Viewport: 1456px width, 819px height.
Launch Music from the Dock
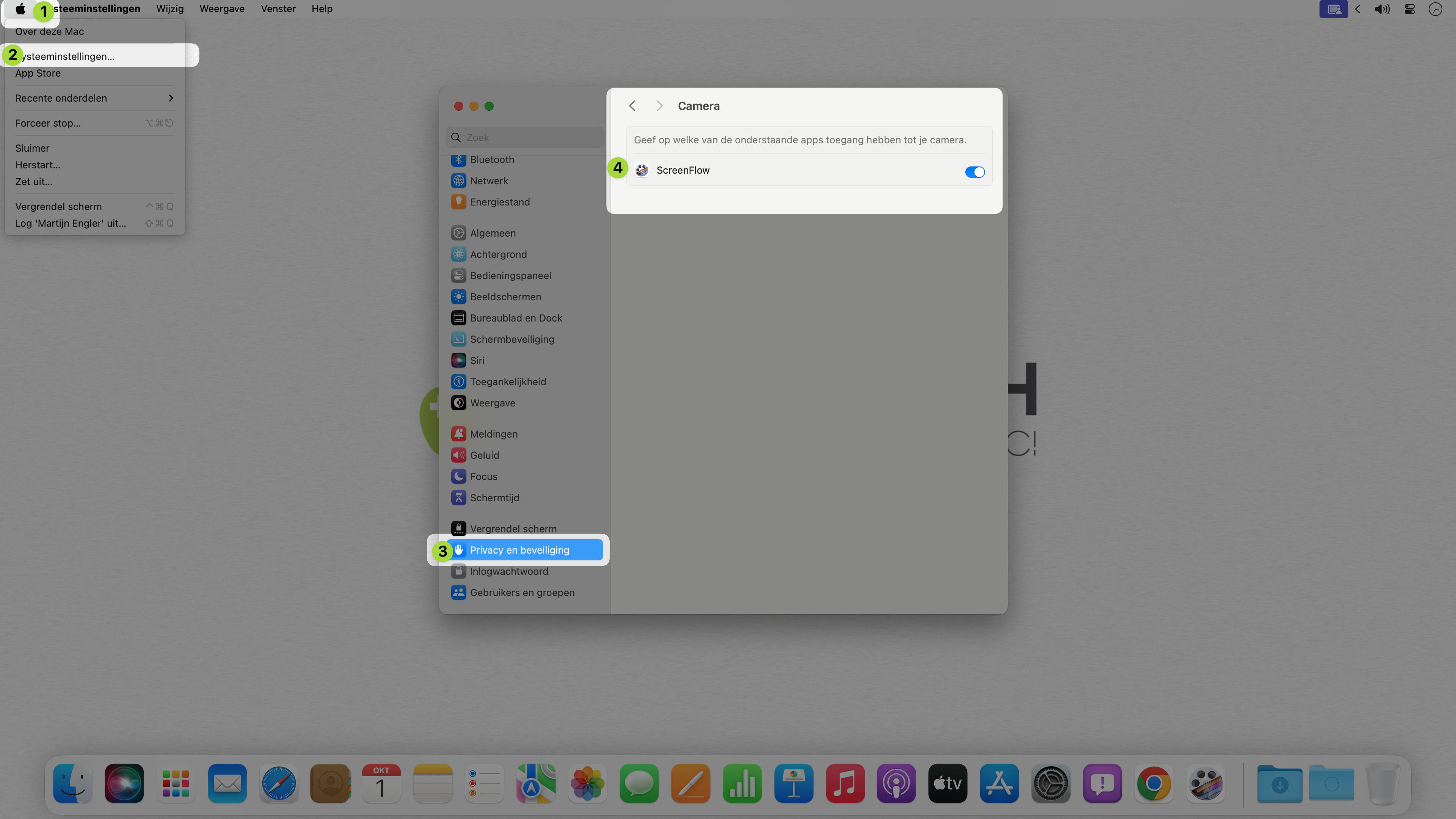845,784
